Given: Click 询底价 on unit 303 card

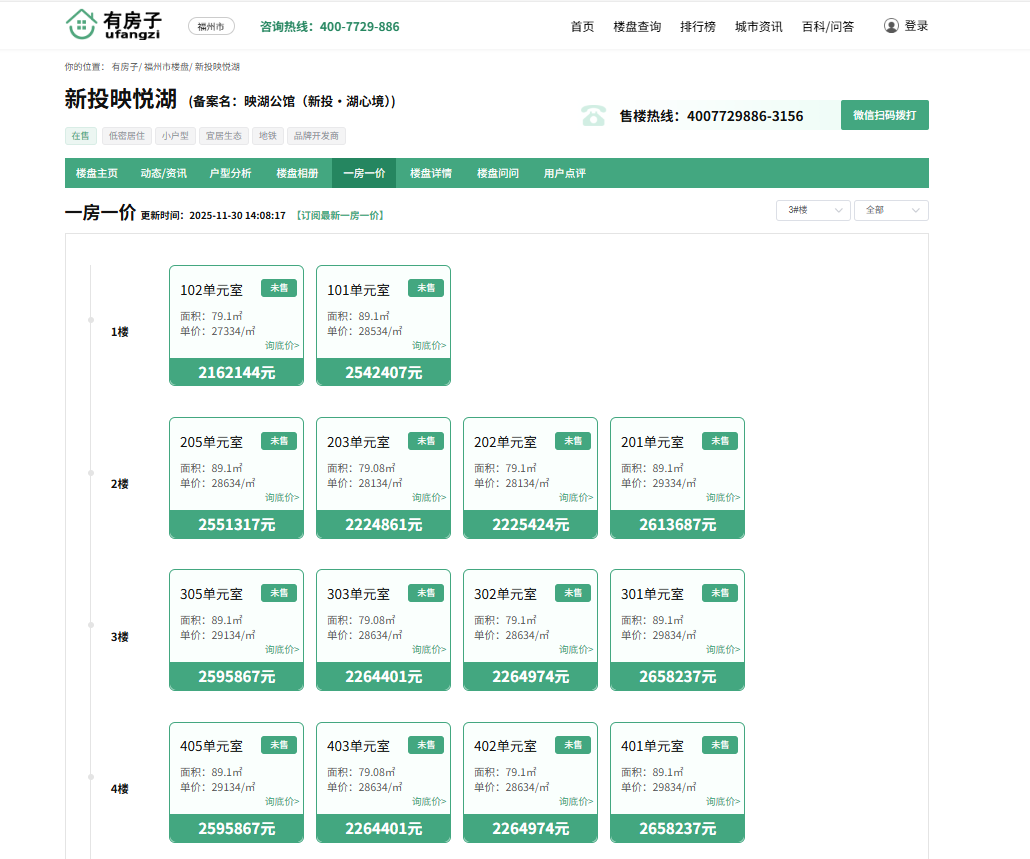Looking at the screenshot, I should (x=428, y=649).
